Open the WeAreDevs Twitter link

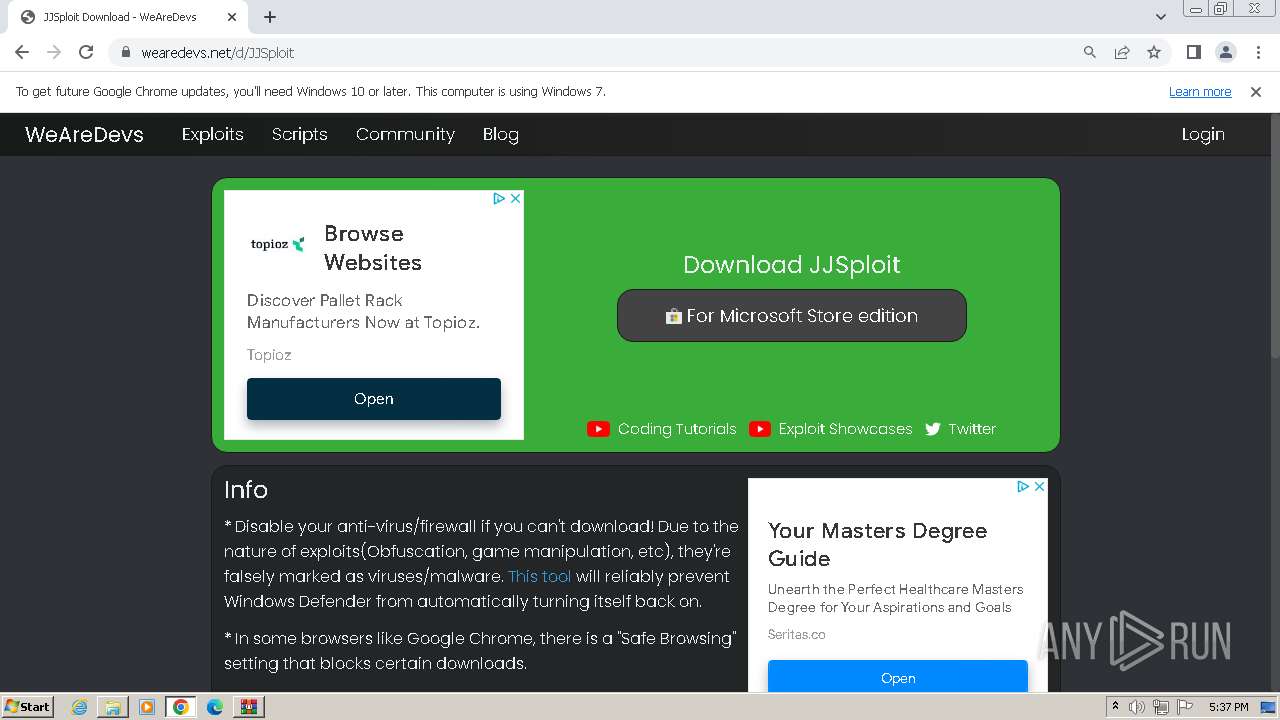click(x=960, y=429)
